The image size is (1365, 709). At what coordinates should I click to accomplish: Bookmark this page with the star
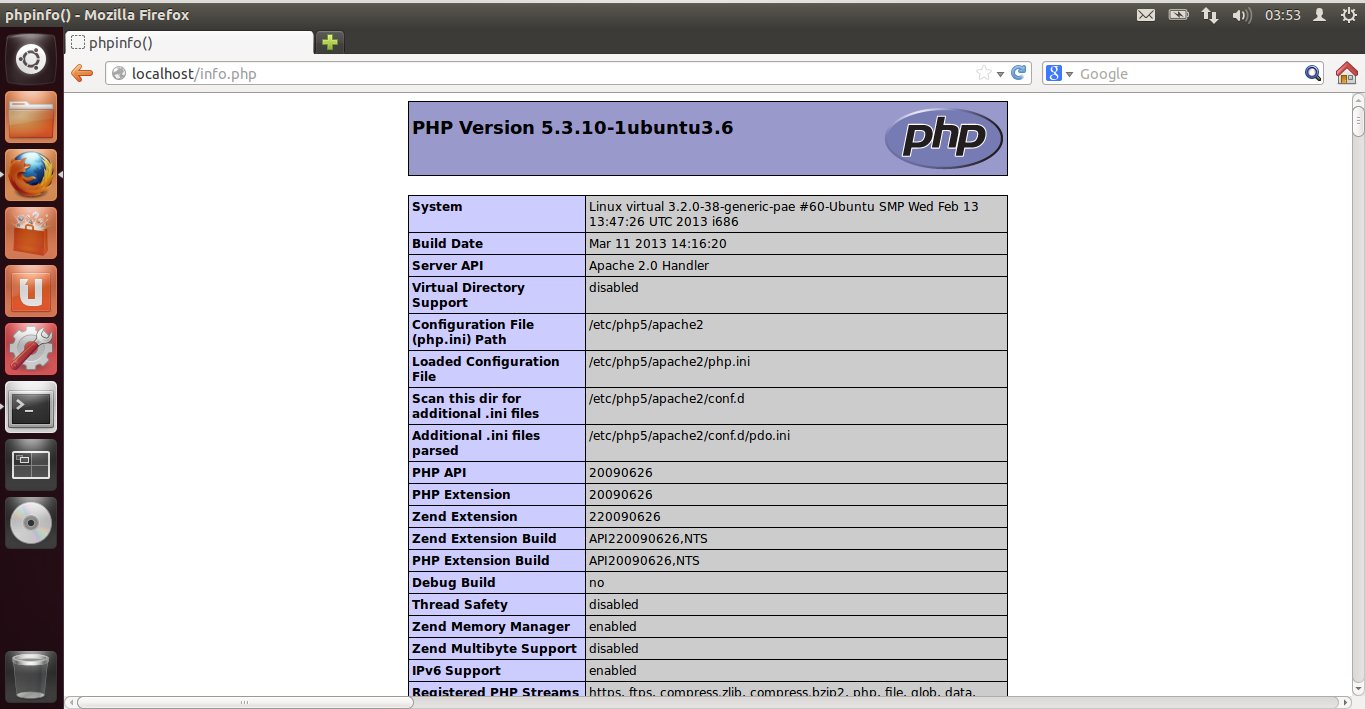[x=983, y=73]
